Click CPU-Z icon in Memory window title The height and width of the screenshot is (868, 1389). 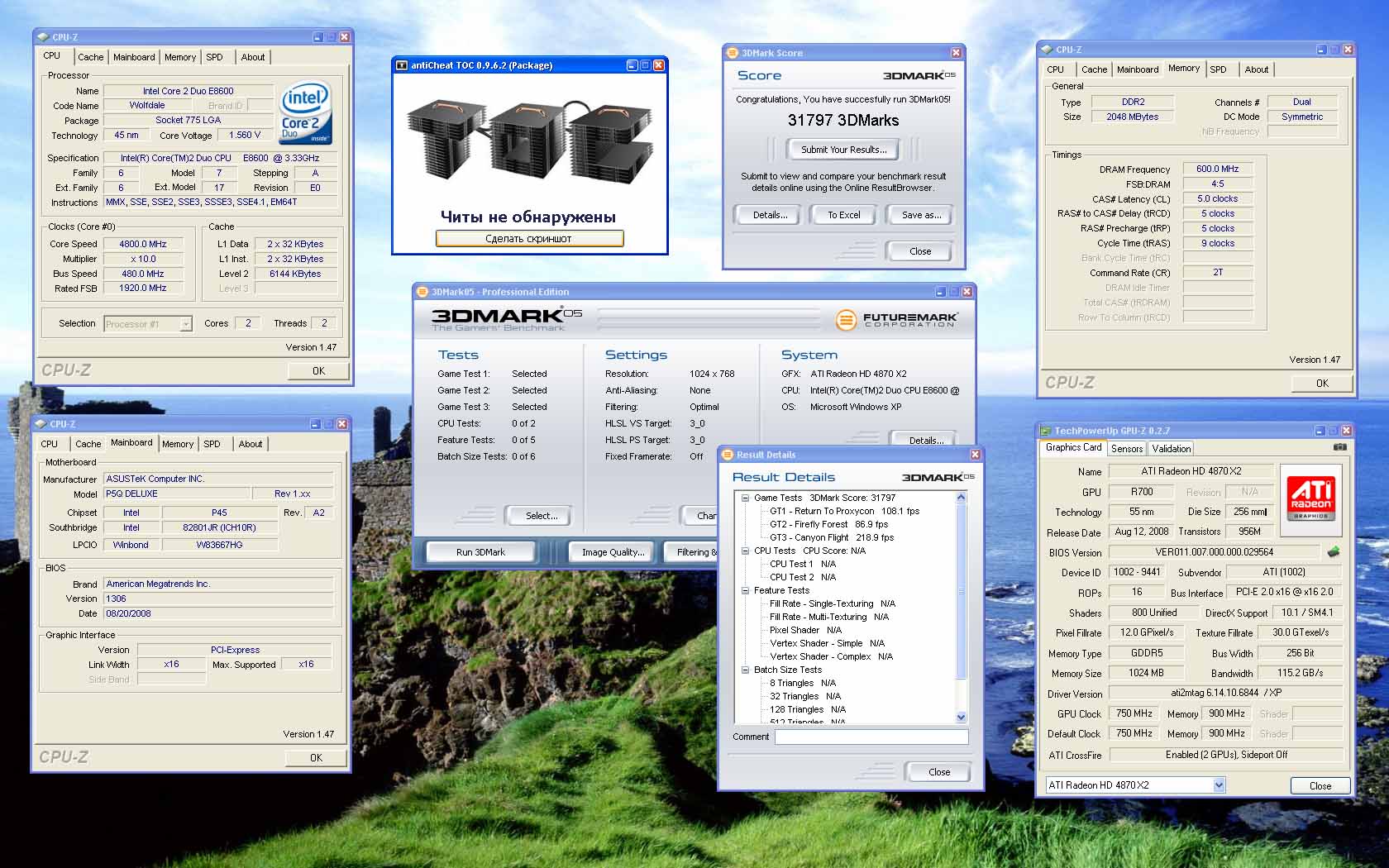[x=1048, y=50]
